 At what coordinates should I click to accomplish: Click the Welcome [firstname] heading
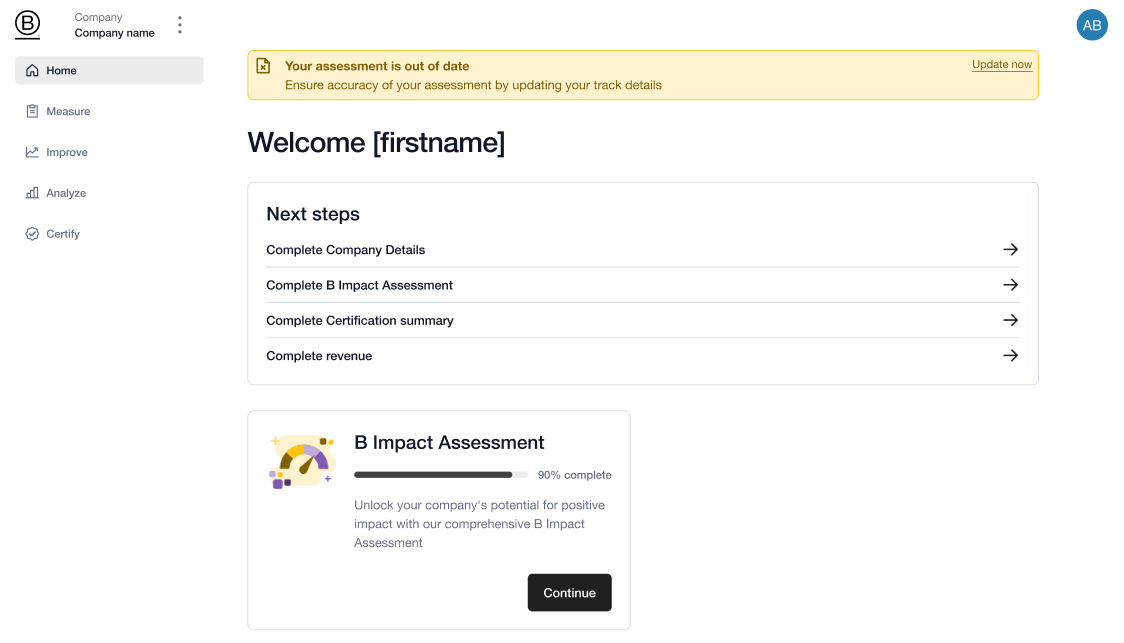coord(376,143)
